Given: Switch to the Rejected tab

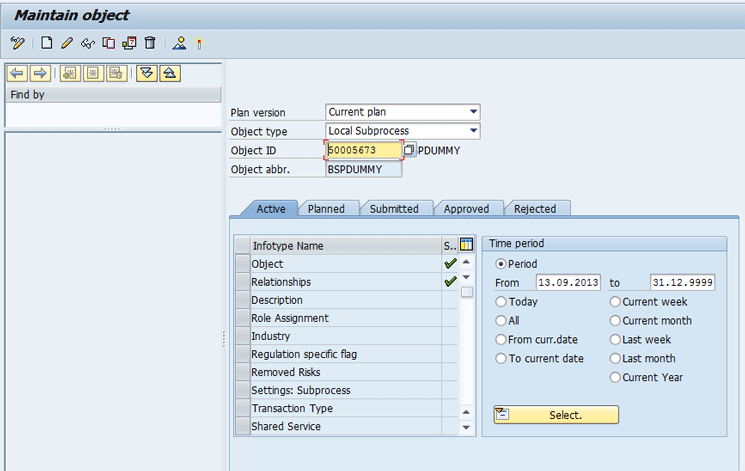Looking at the screenshot, I should [x=535, y=209].
